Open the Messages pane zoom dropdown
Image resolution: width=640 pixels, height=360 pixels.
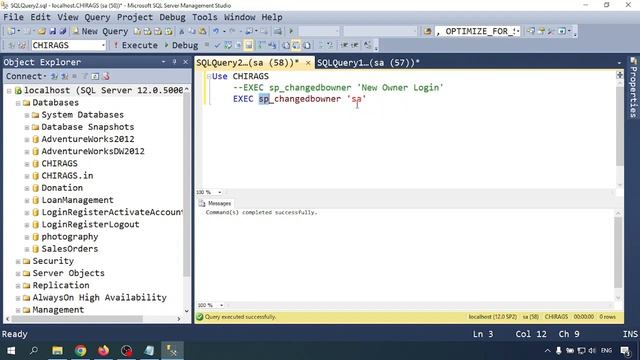221,305
